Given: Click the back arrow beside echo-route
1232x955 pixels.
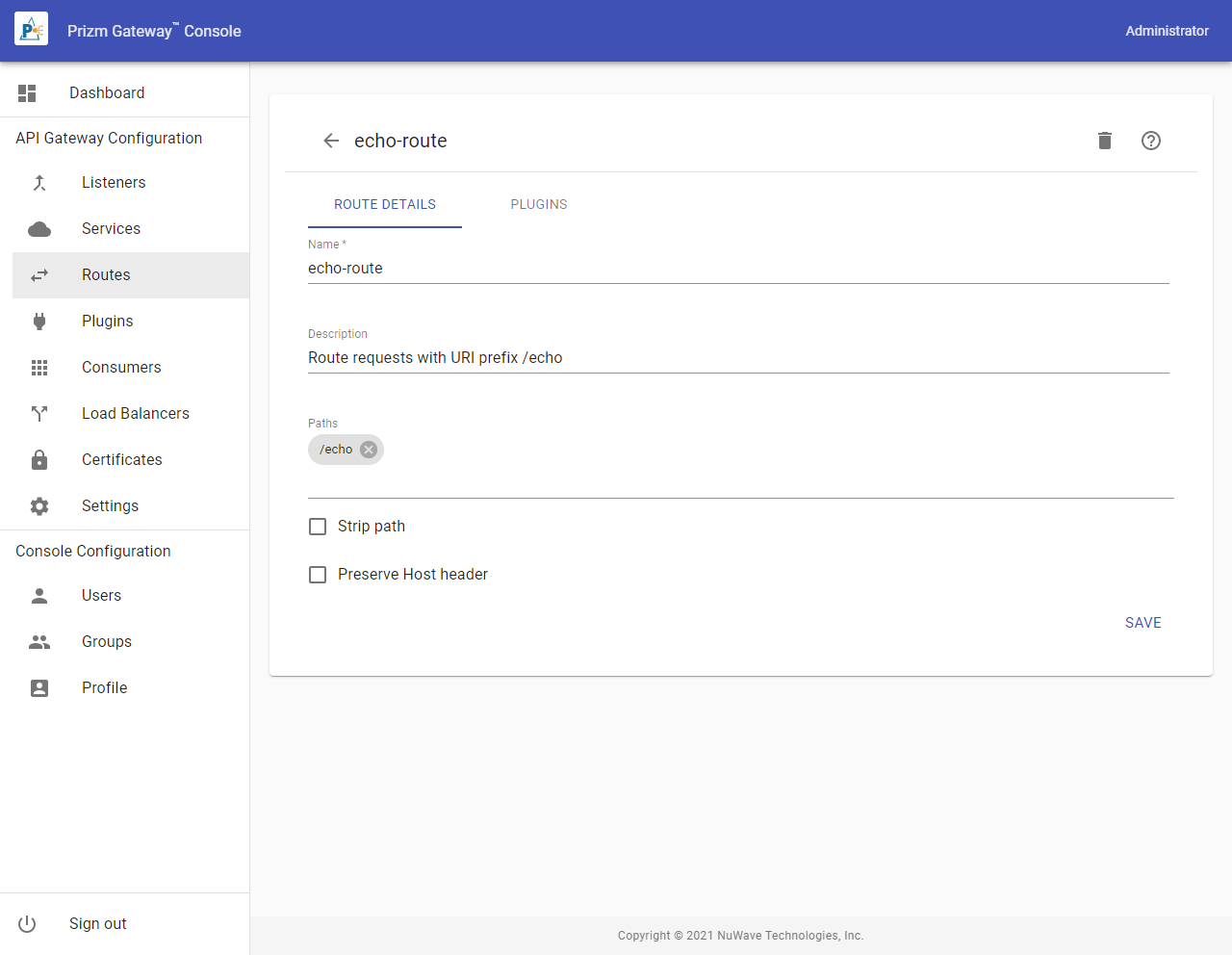Looking at the screenshot, I should point(331,141).
